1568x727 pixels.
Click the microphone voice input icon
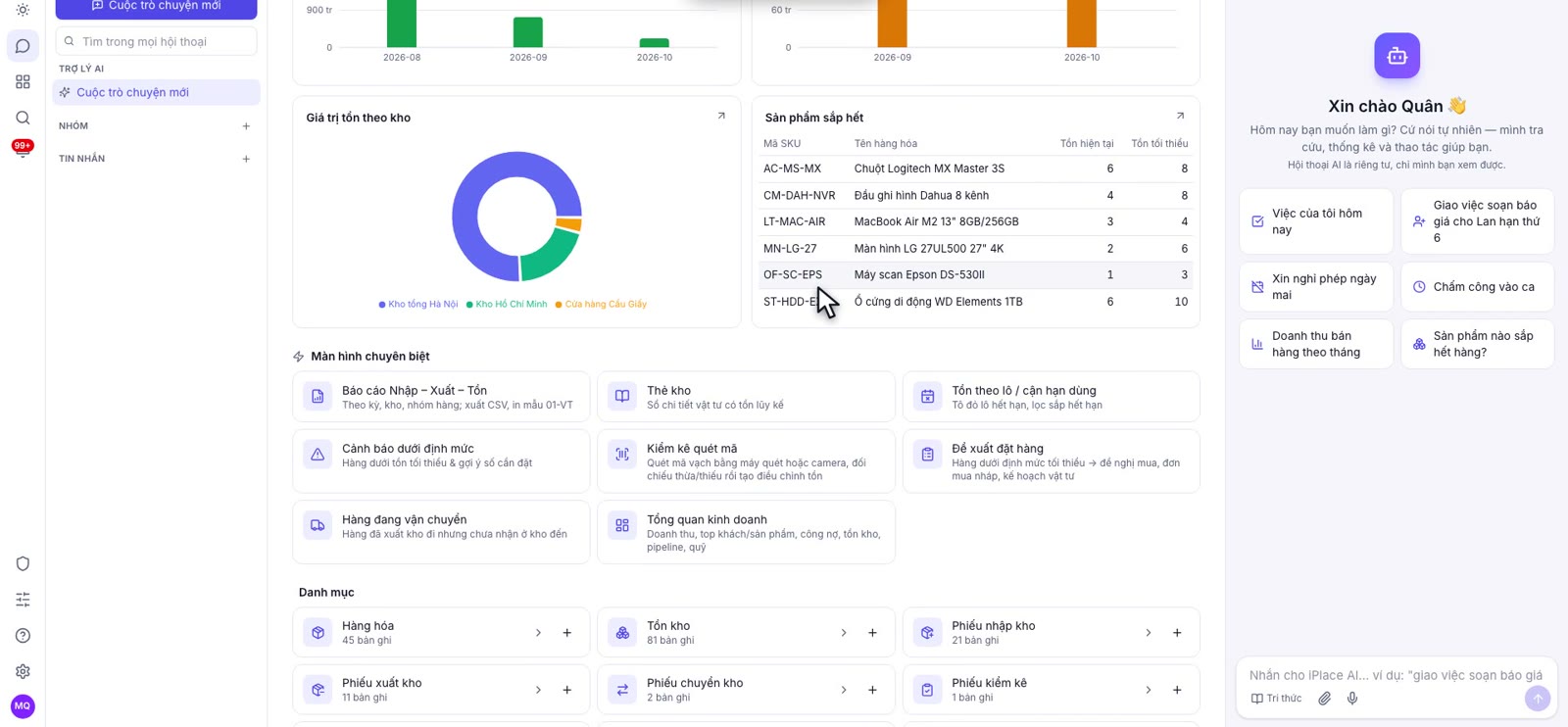(1352, 699)
